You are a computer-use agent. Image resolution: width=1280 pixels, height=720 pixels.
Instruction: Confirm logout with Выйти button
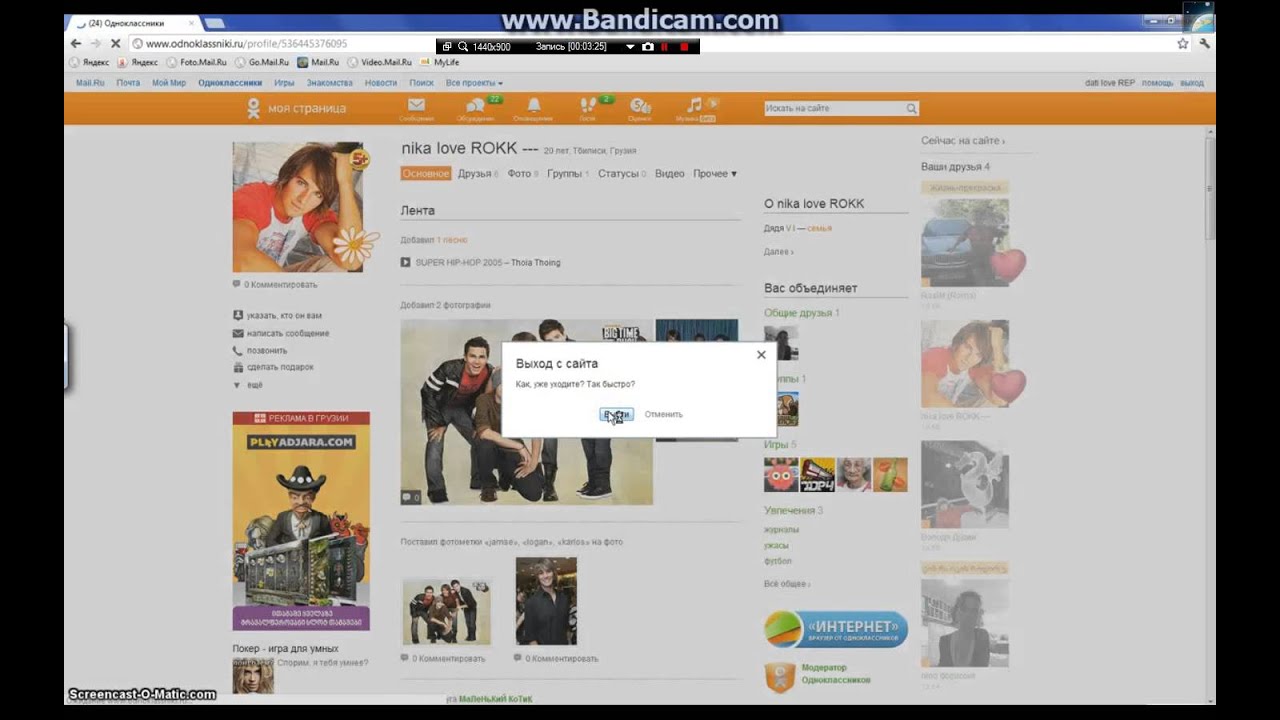616,414
